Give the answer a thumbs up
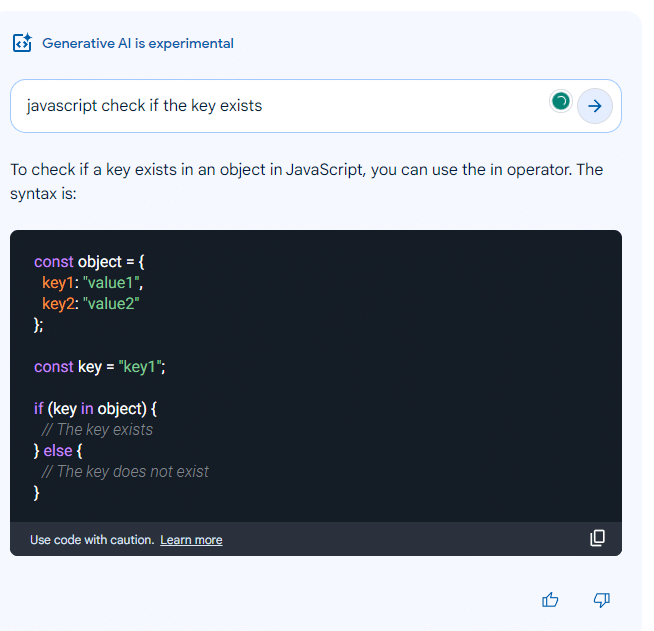Viewport: 654px width, 631px height. point(550,600)
